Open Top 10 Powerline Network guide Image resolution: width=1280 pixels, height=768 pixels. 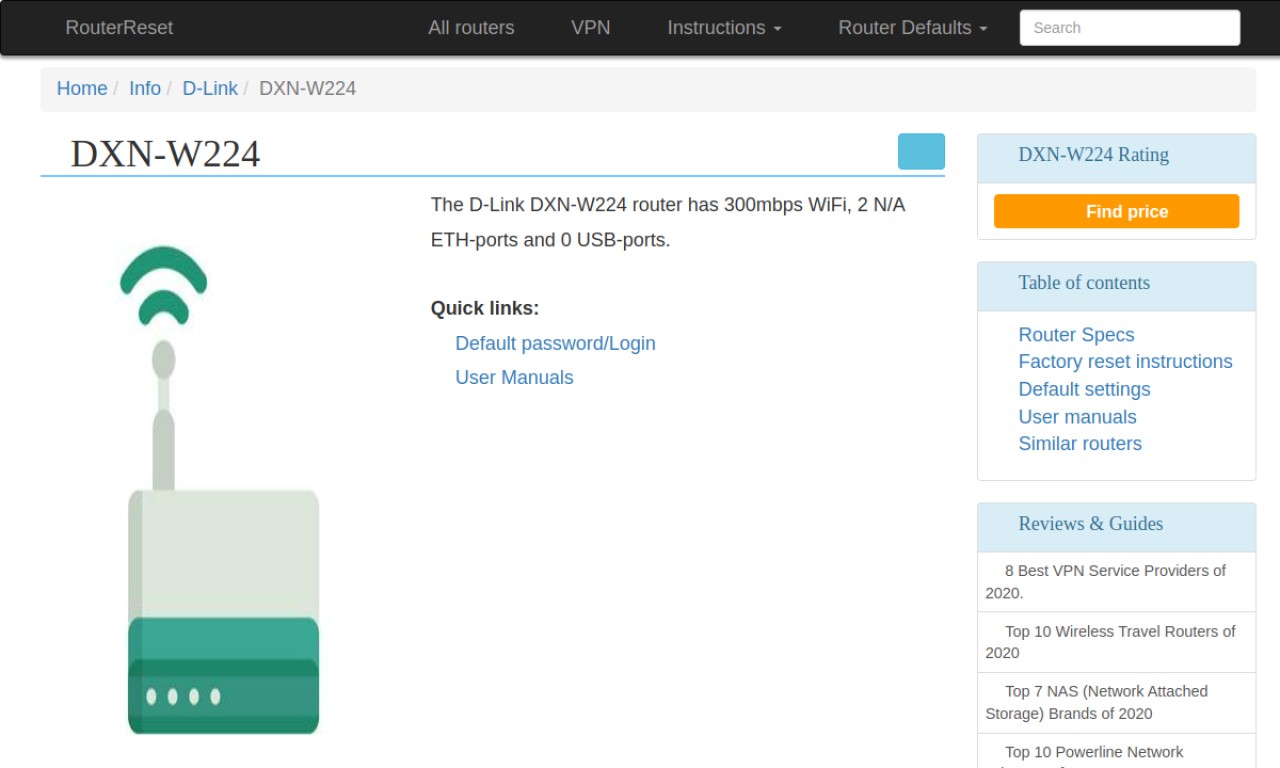point(1116,751)
